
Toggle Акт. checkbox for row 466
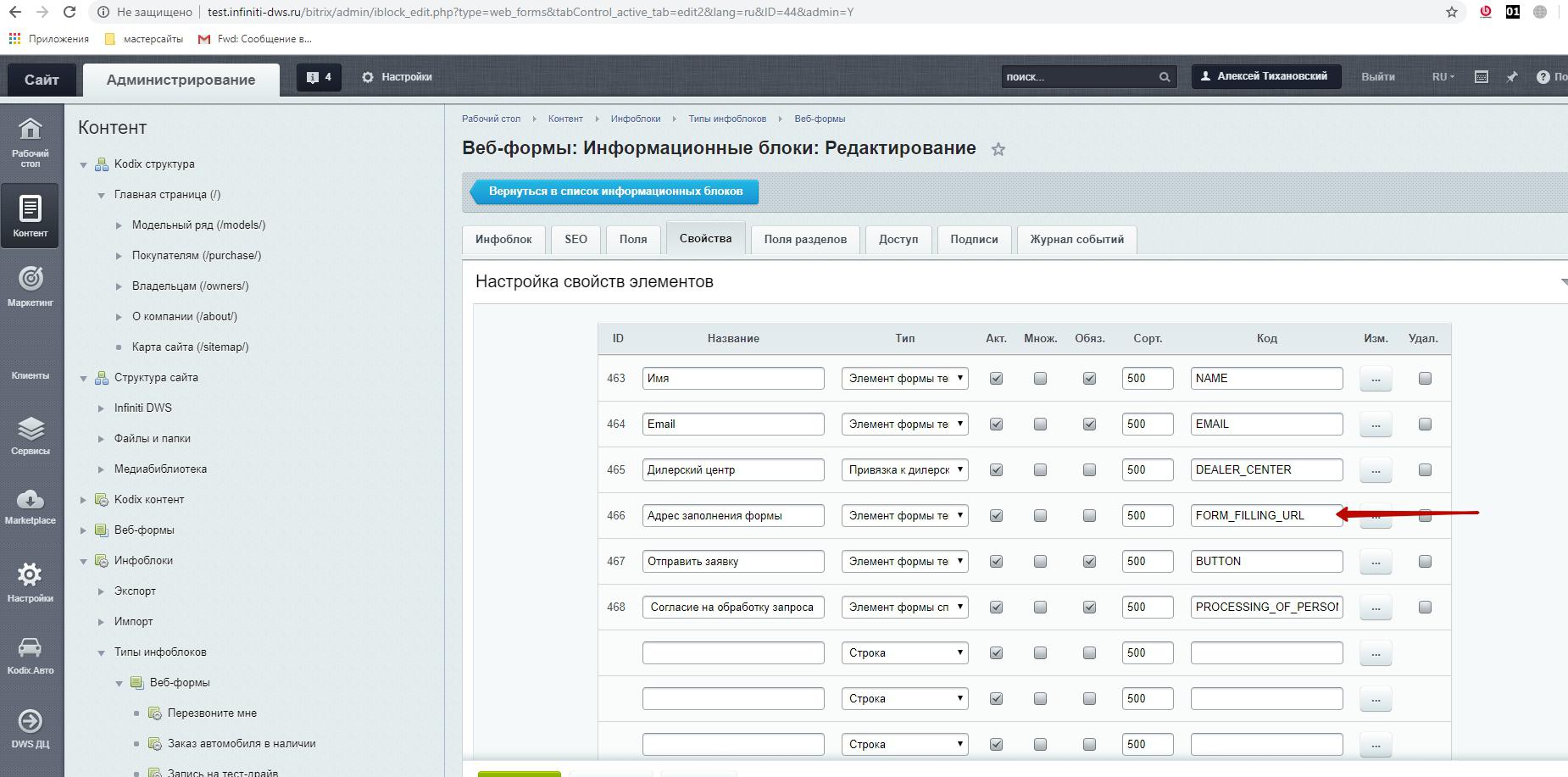point(996,516)
